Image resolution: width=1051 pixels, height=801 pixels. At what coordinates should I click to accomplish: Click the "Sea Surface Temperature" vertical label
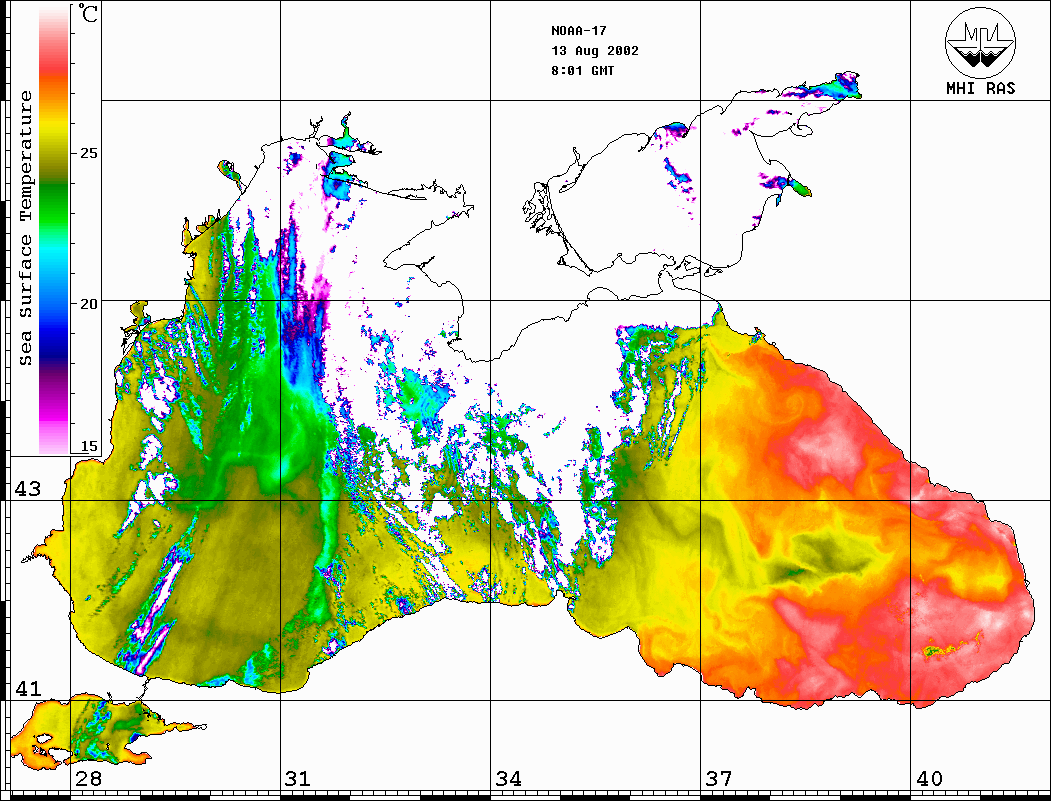point(25,228)
